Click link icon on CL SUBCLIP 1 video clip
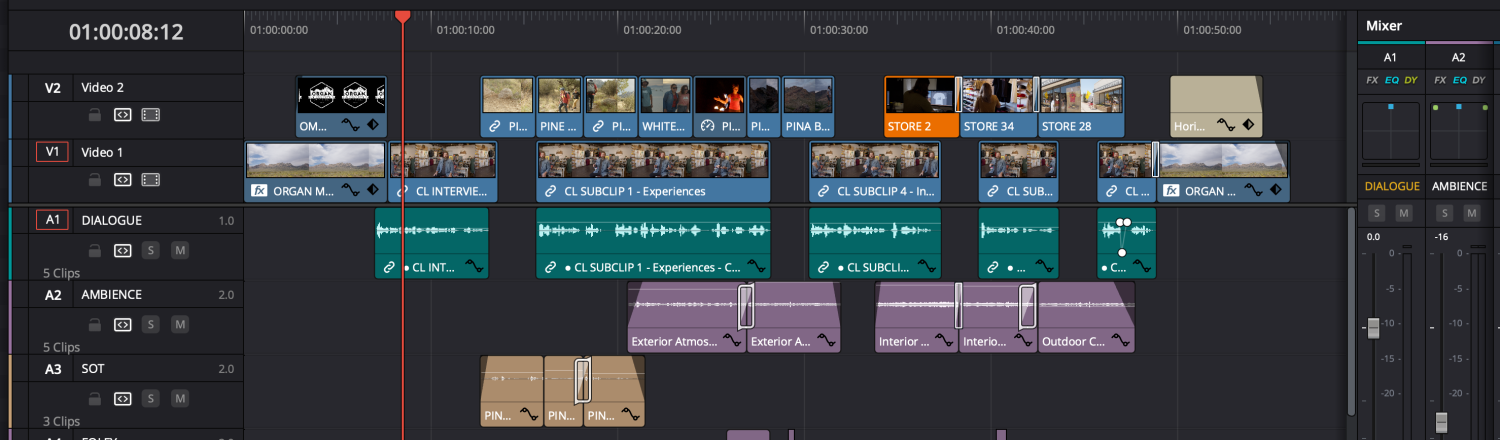The image size is (1500, 440). [550, 190]
